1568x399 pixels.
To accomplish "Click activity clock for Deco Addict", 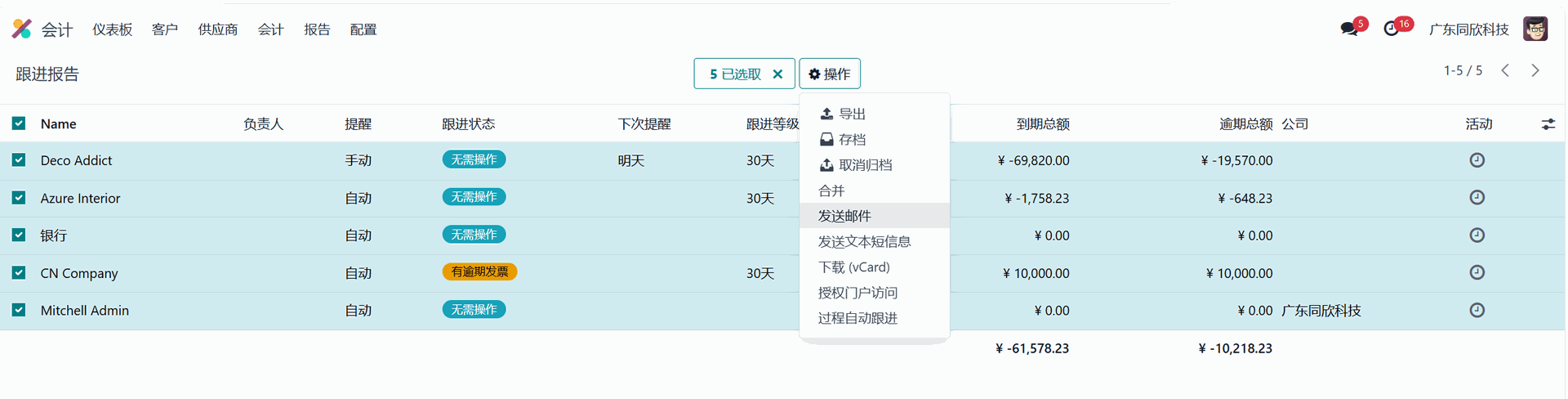I will click(1477, 160).
